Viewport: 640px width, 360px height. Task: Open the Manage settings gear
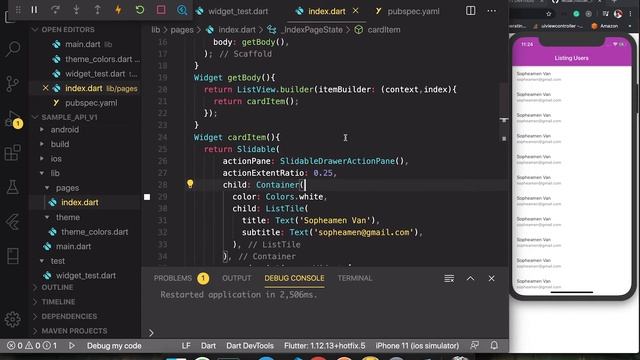point(13,319)
